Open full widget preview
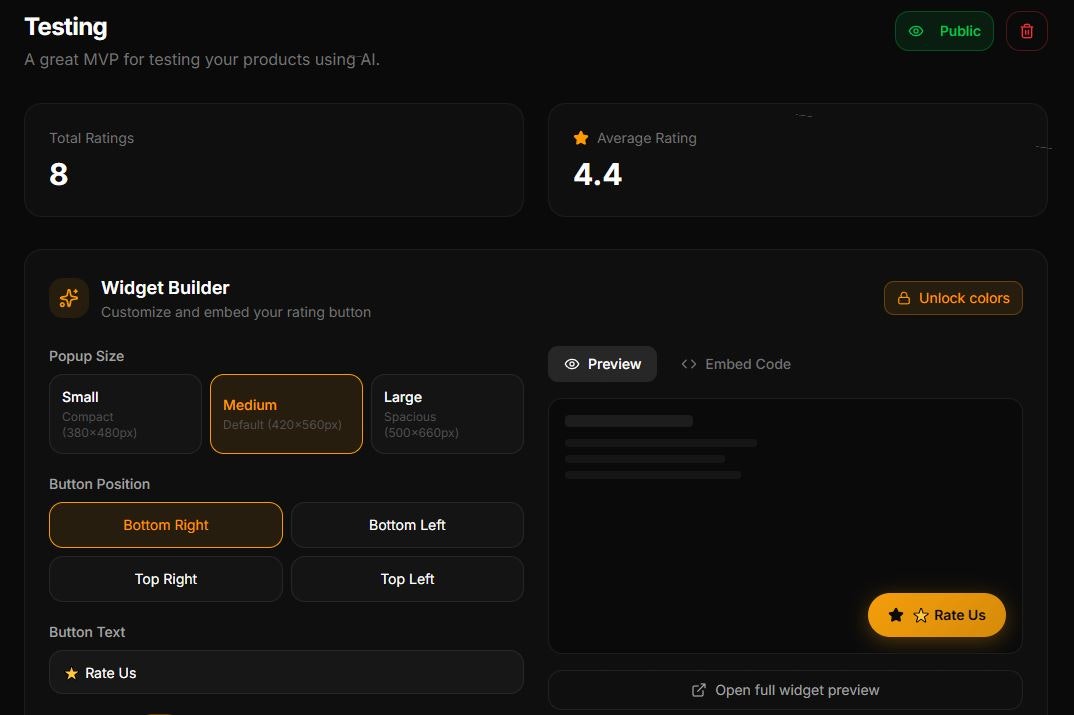 [x=785, y=690]
